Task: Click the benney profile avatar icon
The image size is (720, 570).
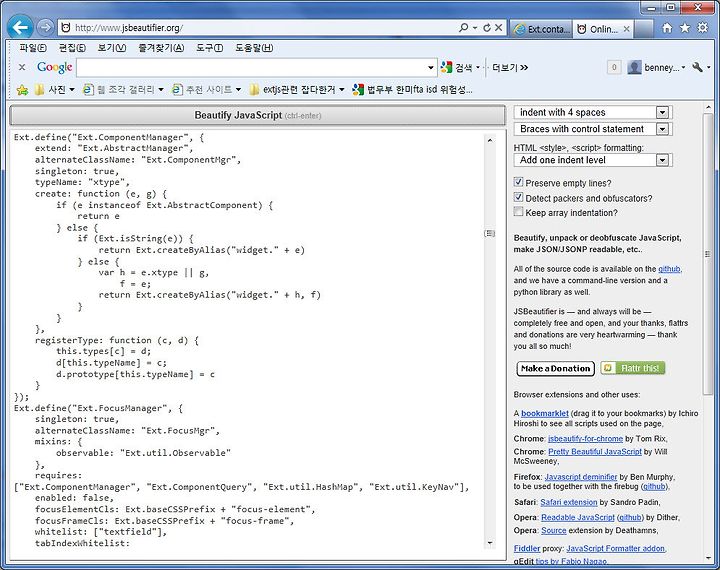Action: coord(634,68)
